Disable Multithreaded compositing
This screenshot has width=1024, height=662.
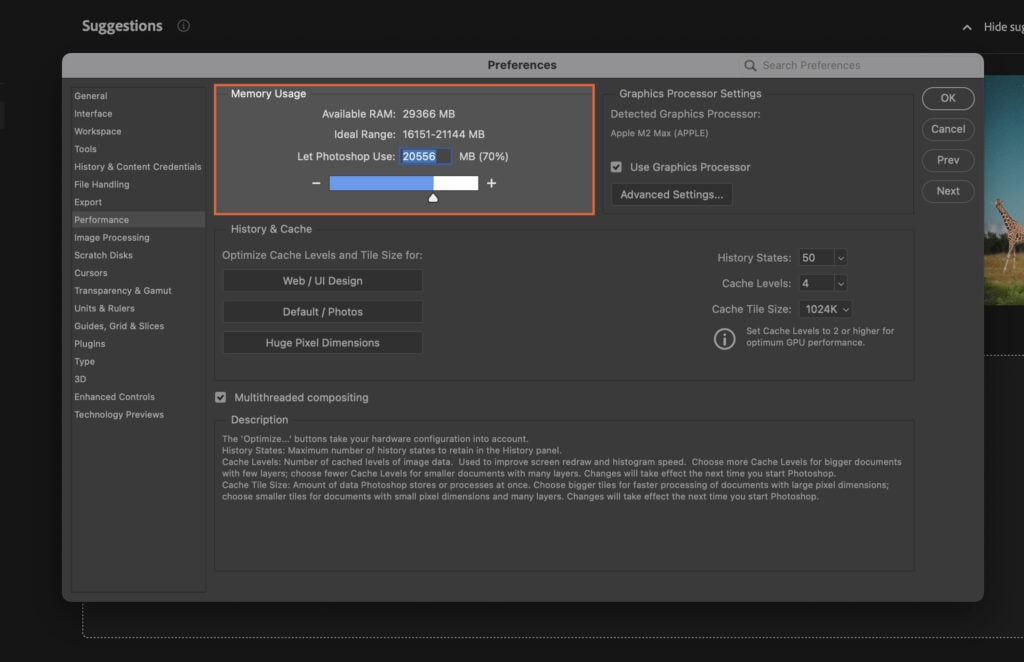coord(221,397)
